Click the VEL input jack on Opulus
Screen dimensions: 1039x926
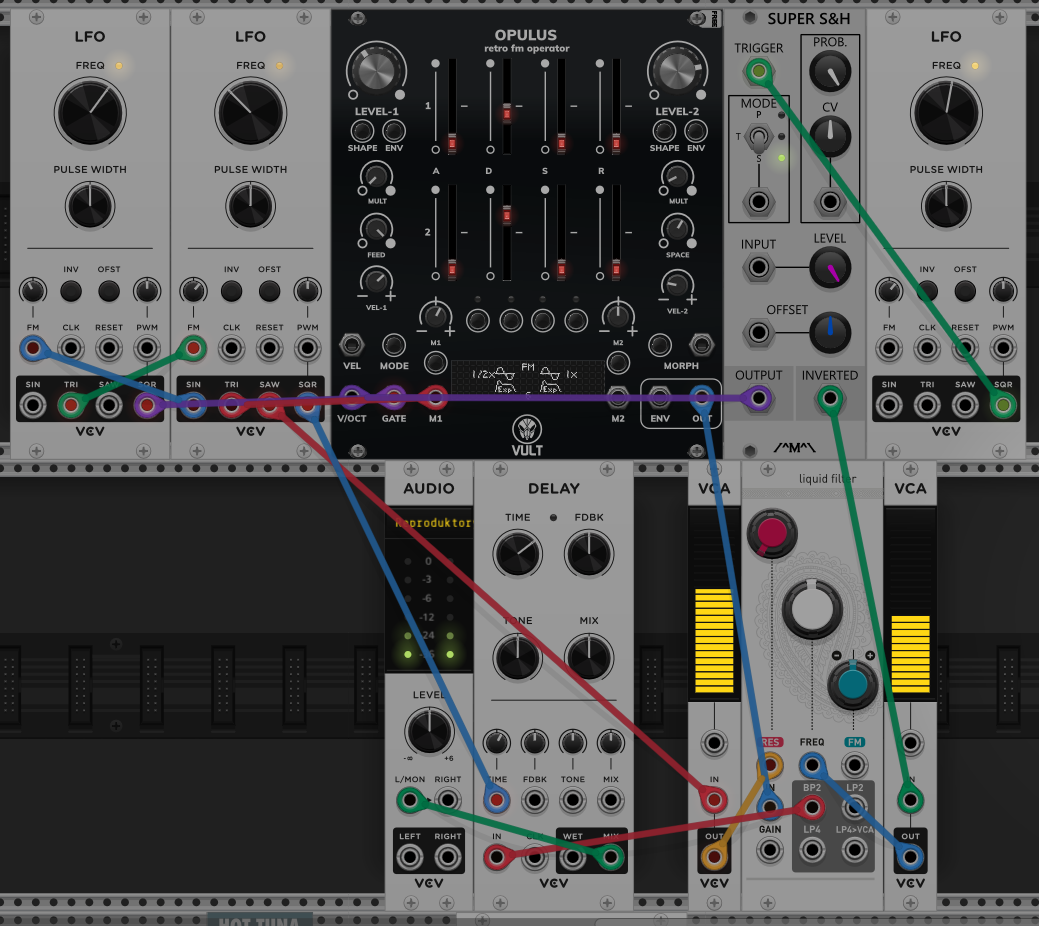pos(352,345)
